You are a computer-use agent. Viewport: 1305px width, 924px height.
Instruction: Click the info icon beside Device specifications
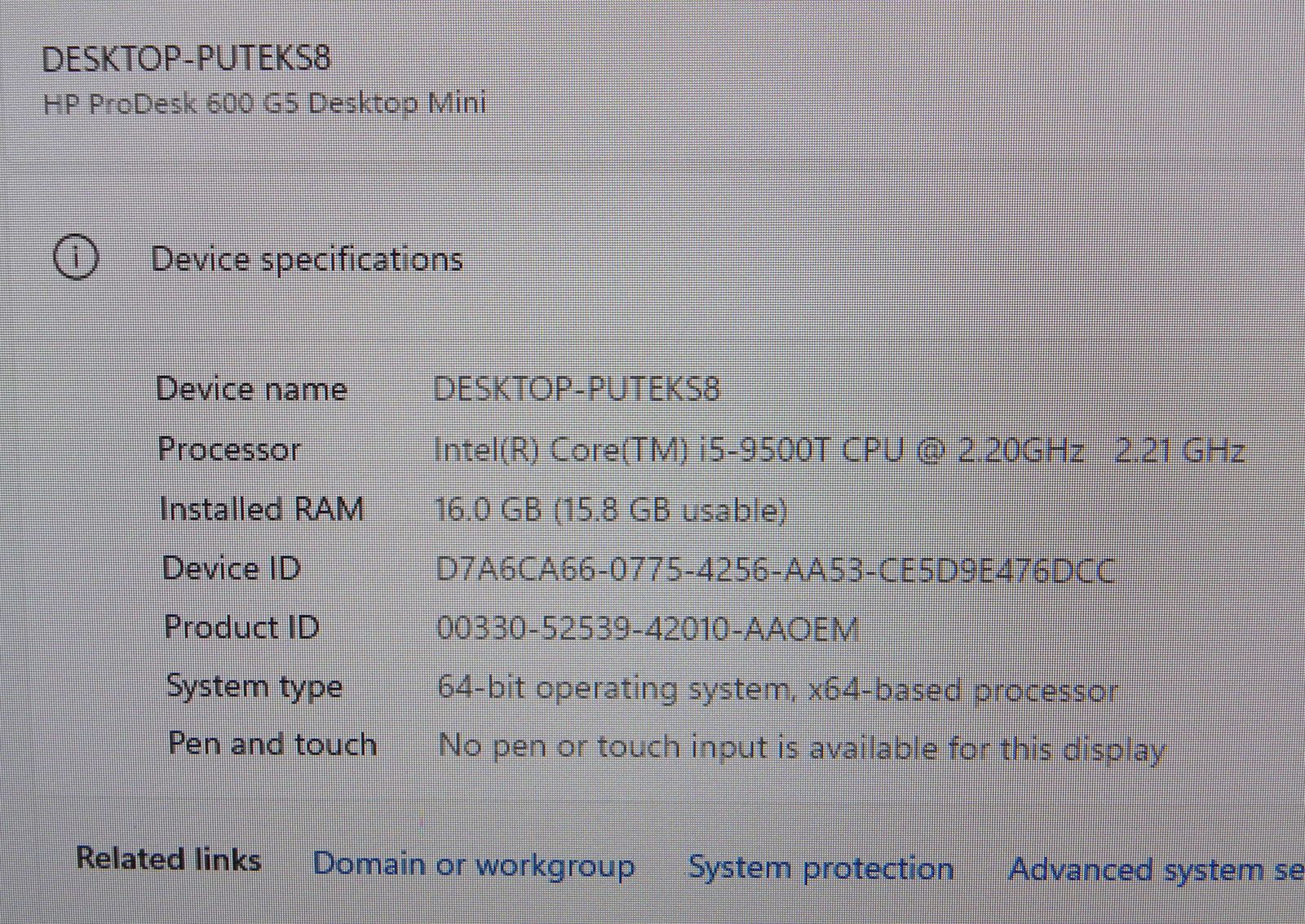[76, 258]
